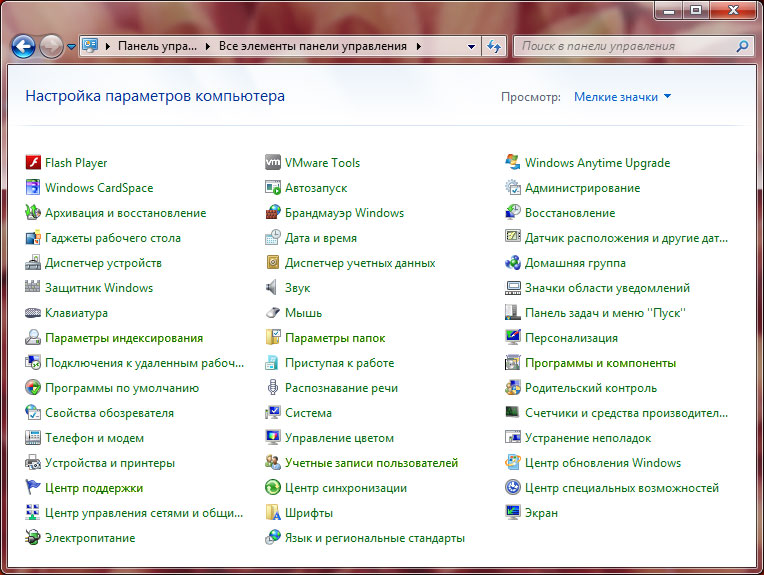Open Центр синхронизации link

tap(346, 488)
